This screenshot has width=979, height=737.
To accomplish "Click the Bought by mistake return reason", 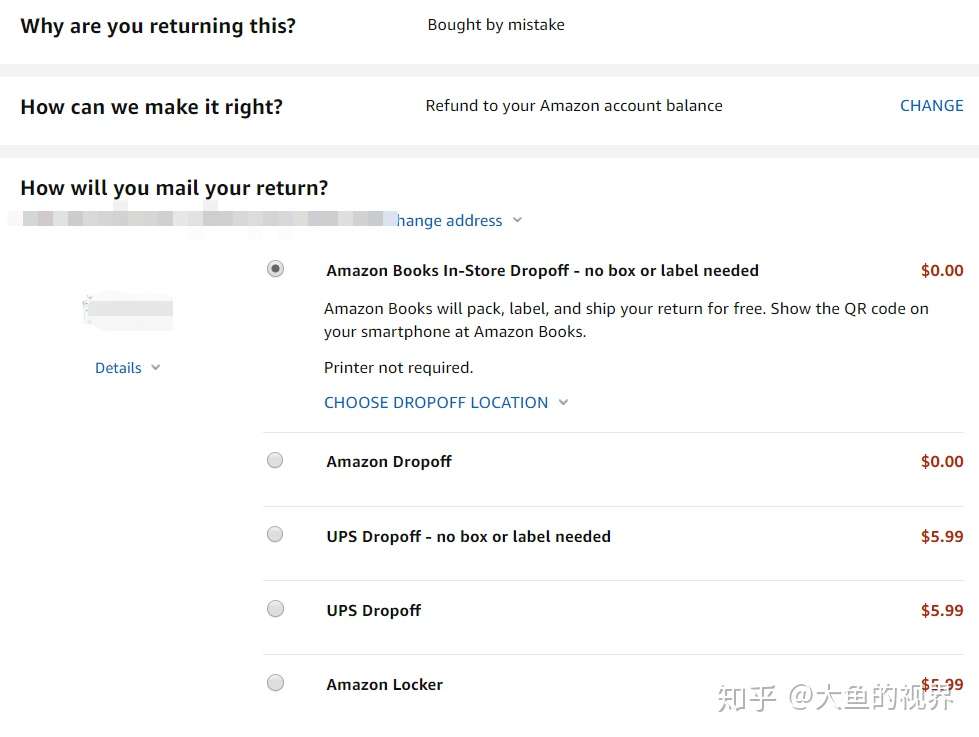I will (x=496, y=24).
